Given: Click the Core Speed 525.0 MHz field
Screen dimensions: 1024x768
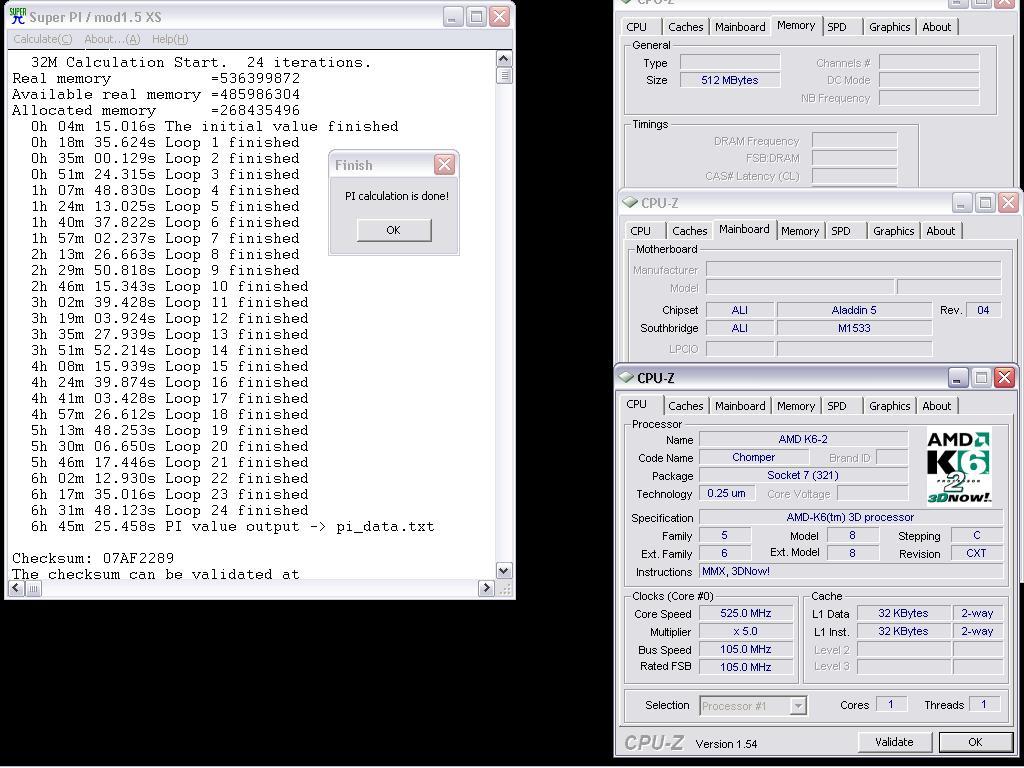Looking at the screenshot, I should pyautogui.click(x=745, y=613).
